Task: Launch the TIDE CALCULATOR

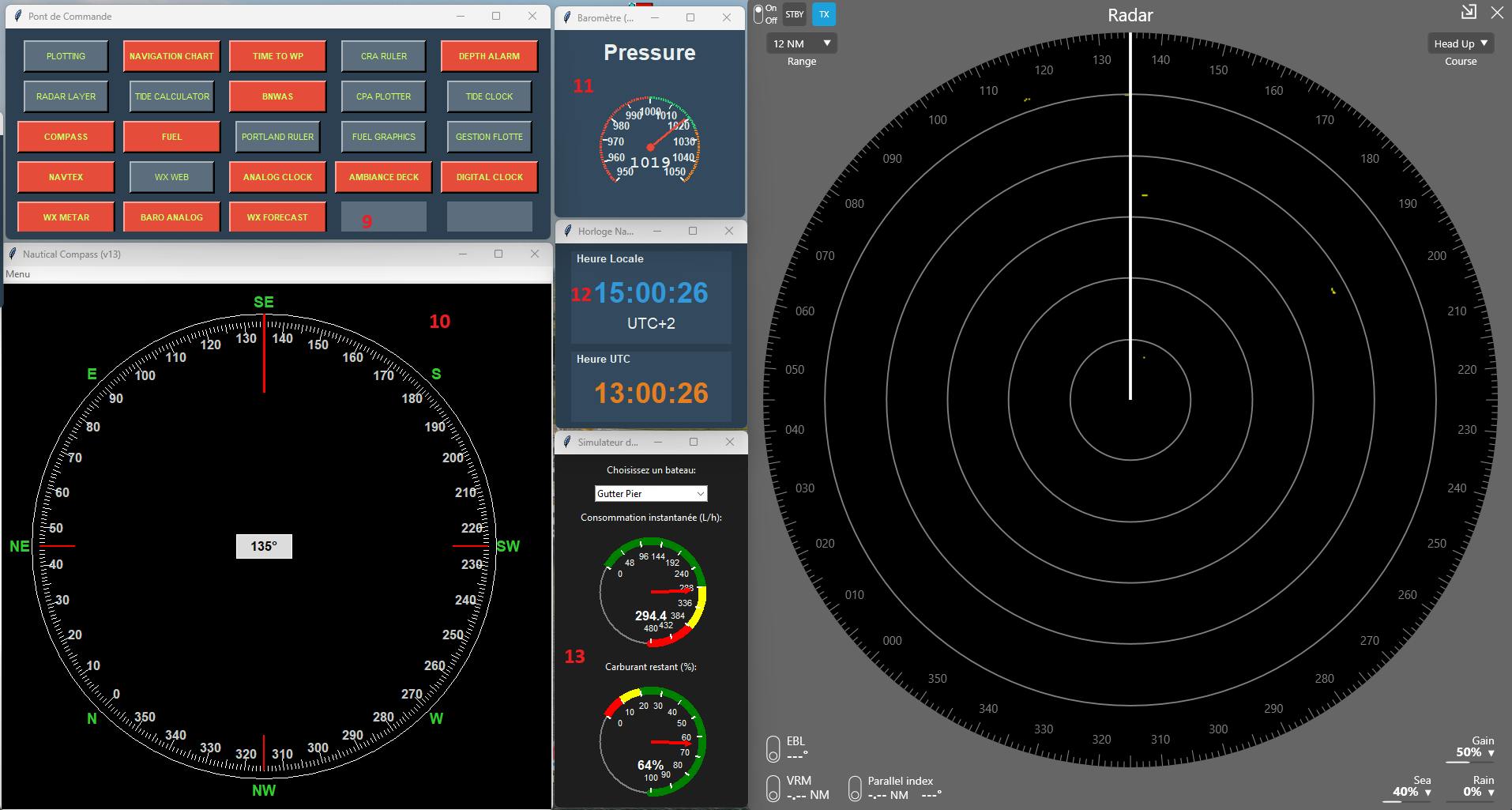Action: coord(171,96)
